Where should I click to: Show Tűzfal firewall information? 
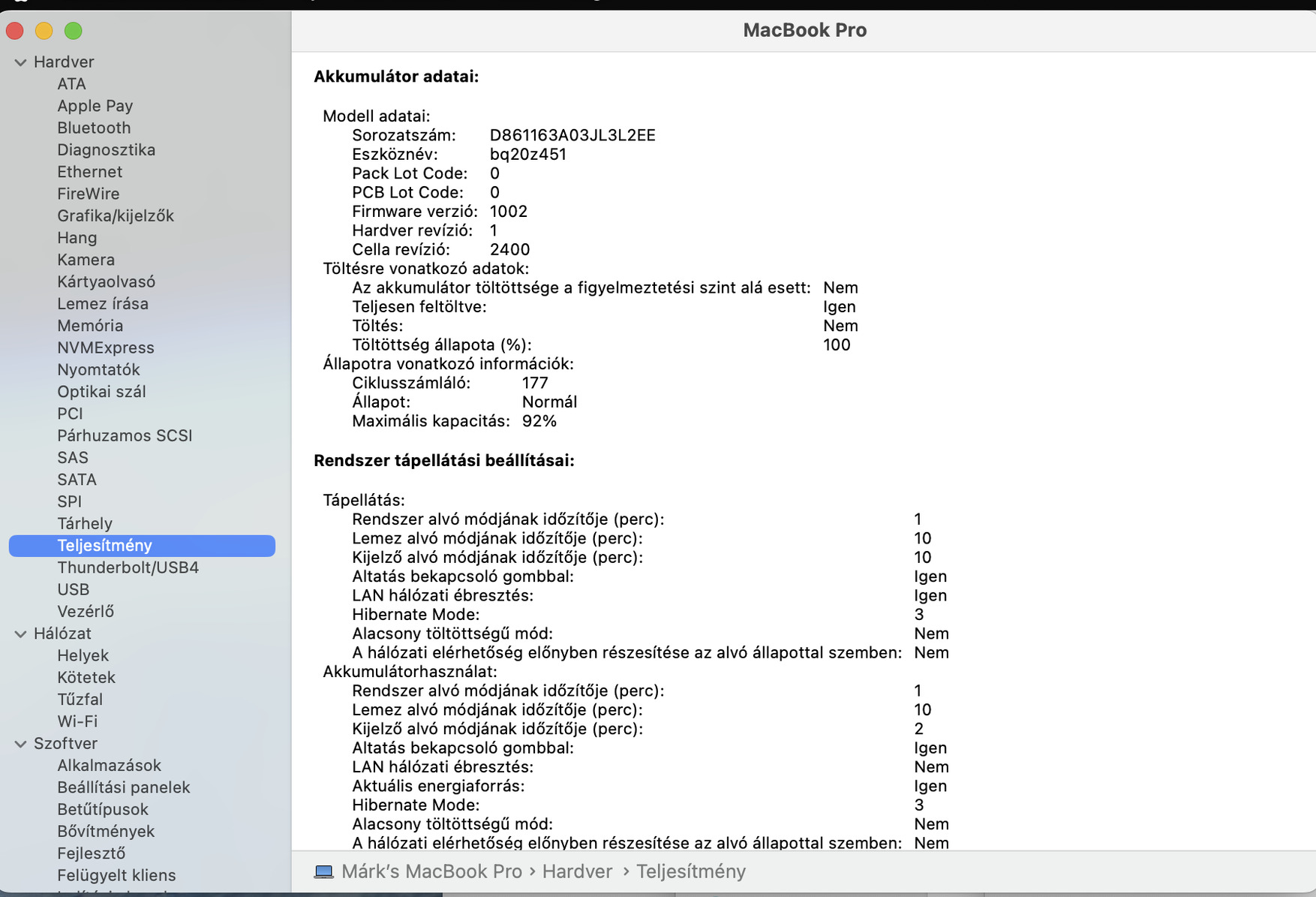pos(80,699)
